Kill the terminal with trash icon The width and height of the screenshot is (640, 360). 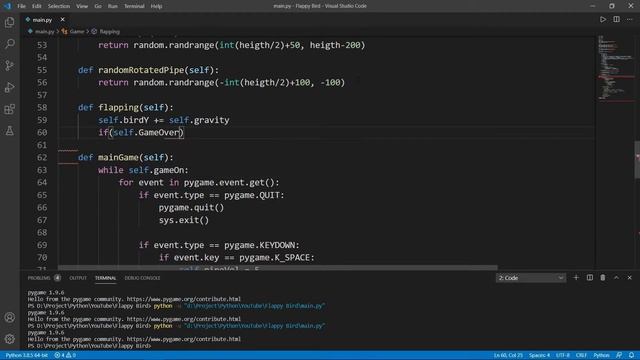603,278
